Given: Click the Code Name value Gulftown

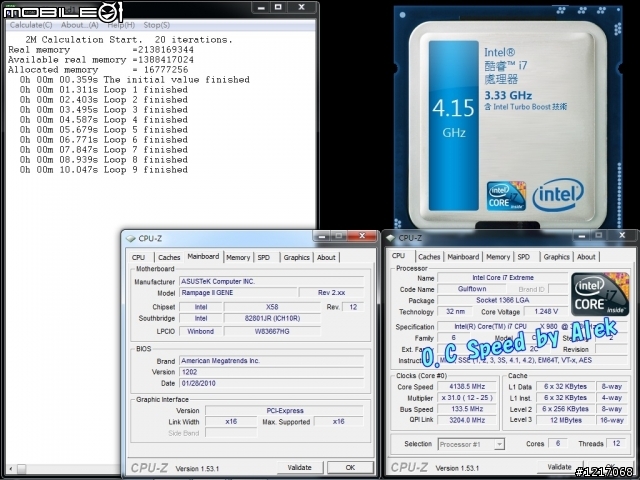Looking at the screenshot, I should (x=472, y=289).
